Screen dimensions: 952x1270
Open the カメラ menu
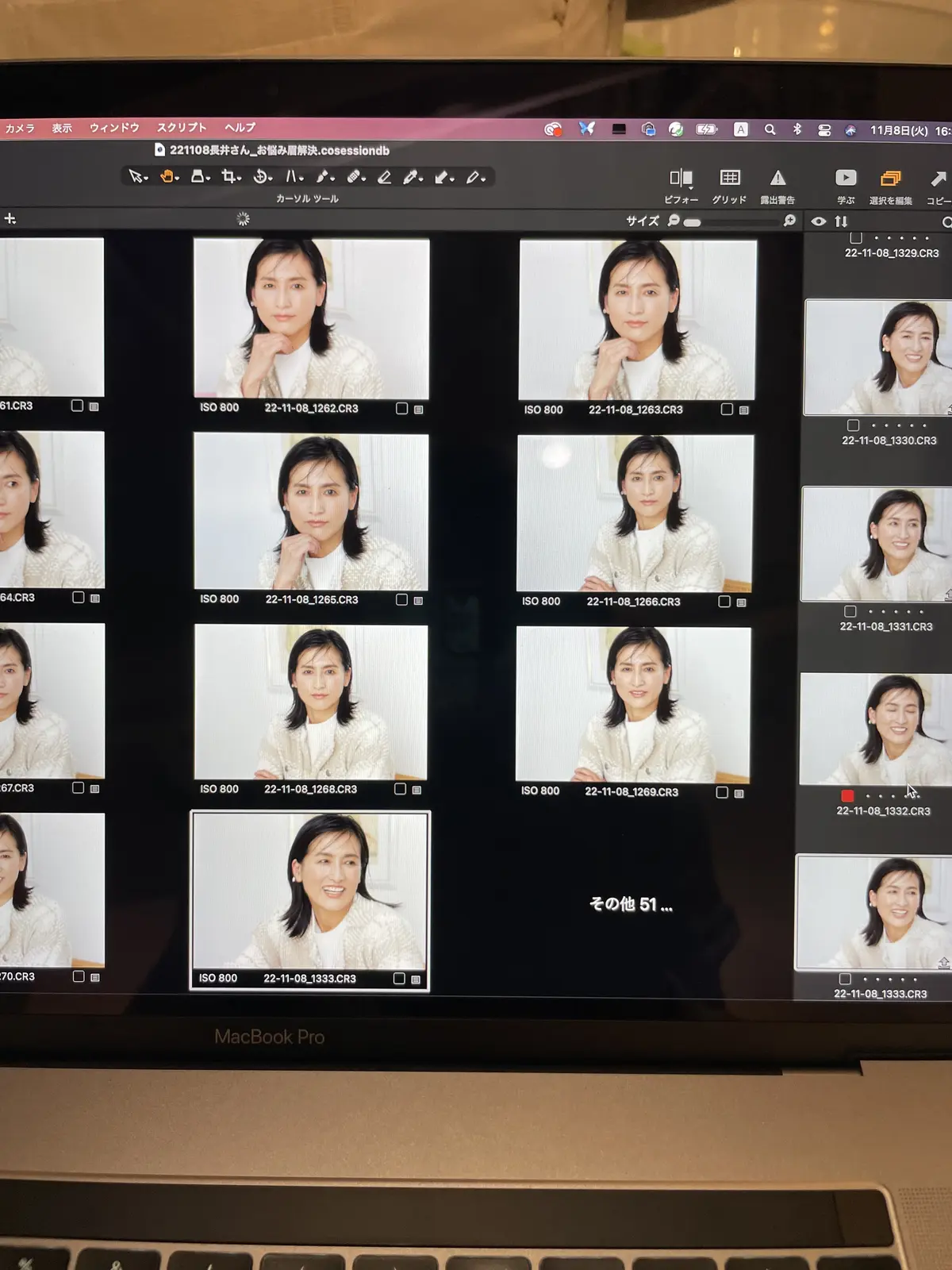tap(20, 128)
